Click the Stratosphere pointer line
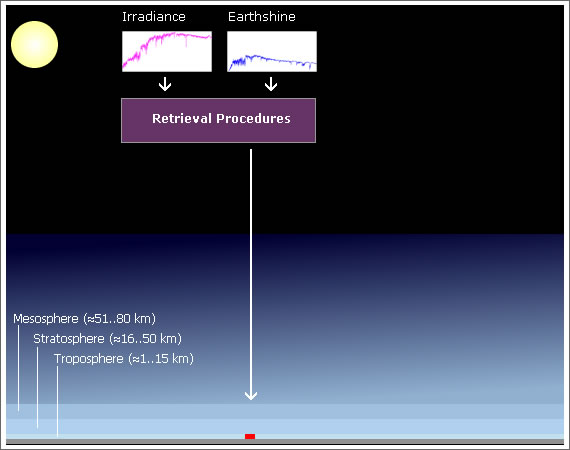 [37, 387]
